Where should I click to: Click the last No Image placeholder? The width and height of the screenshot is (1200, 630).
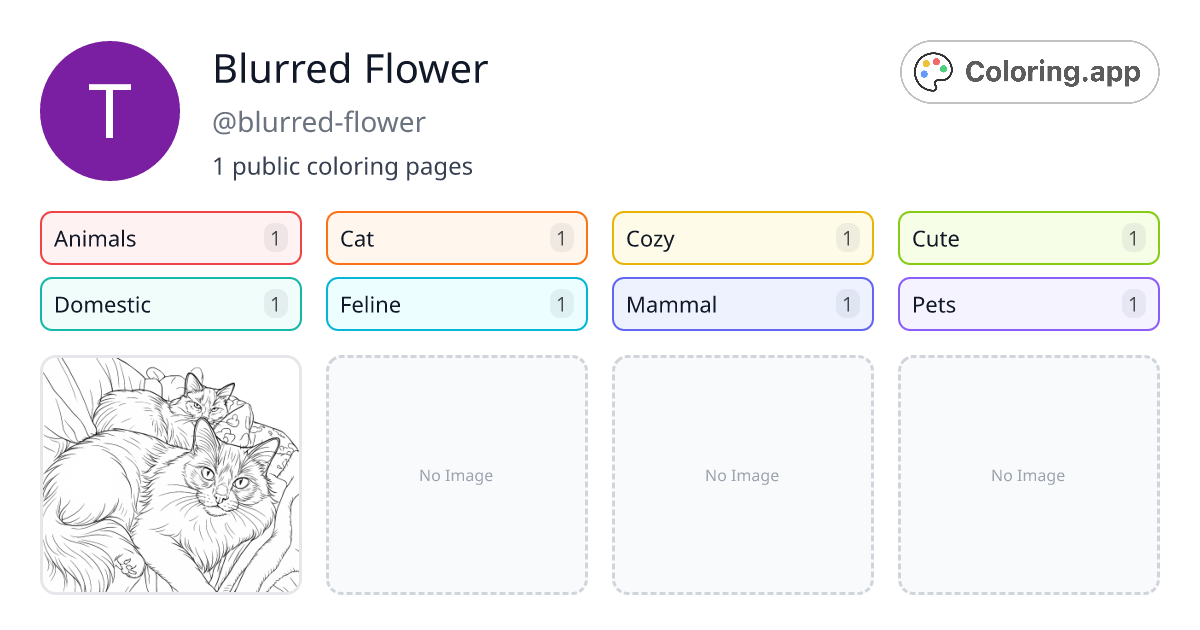(x=1029, y=475)
